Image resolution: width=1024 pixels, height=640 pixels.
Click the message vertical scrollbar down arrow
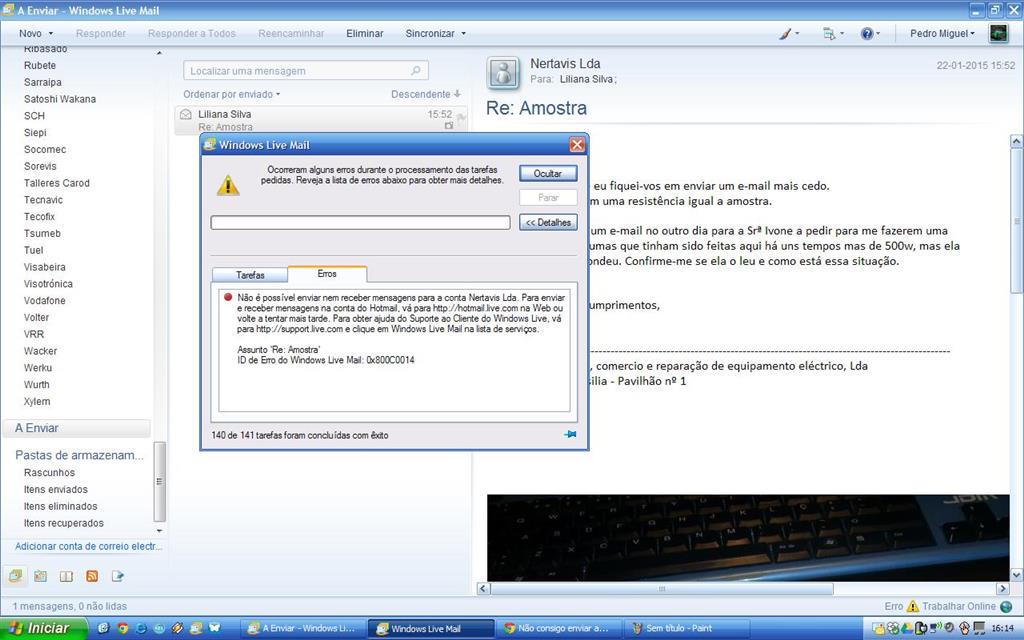click(1016, 575)
